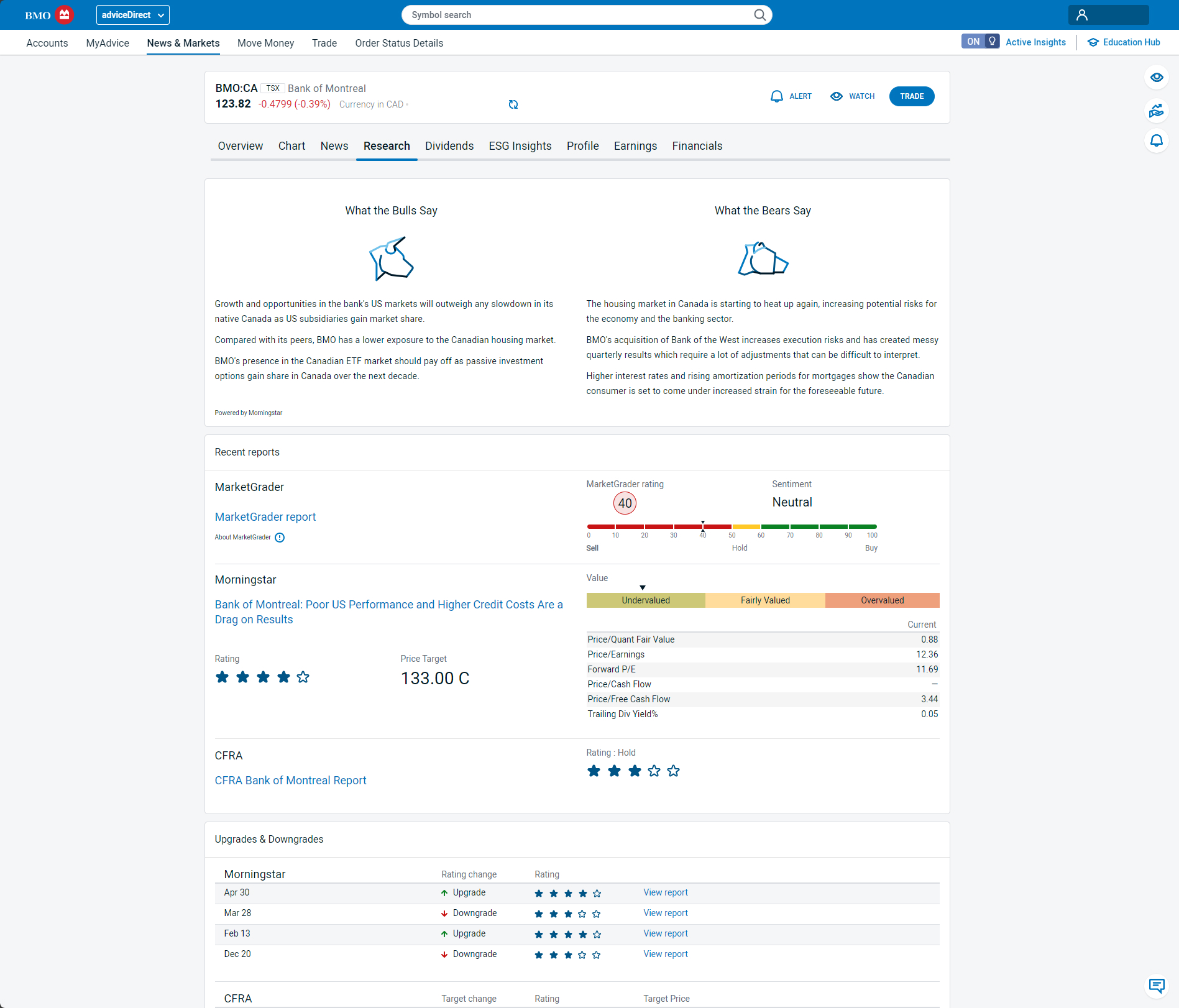Click the Symbol search field
This screenshot has width=1179, height=1008.
click(x=578, y=15)
